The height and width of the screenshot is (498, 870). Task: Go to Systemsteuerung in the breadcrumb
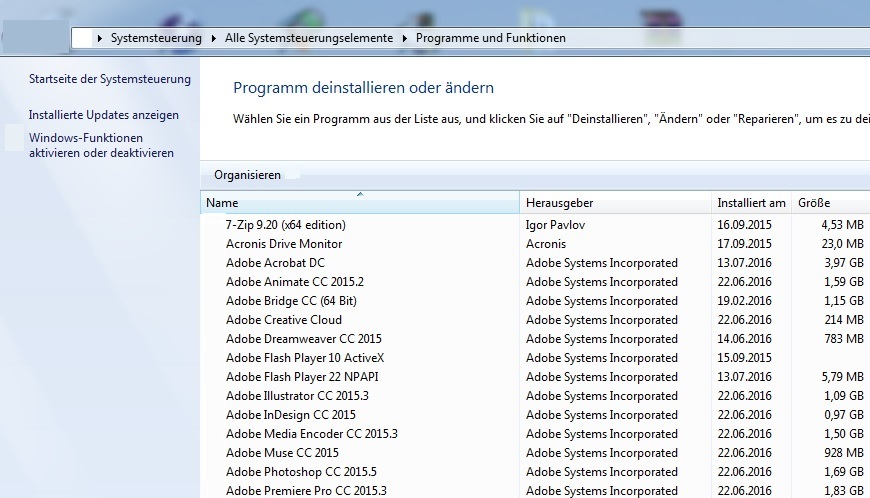click(x=156, y=38)
